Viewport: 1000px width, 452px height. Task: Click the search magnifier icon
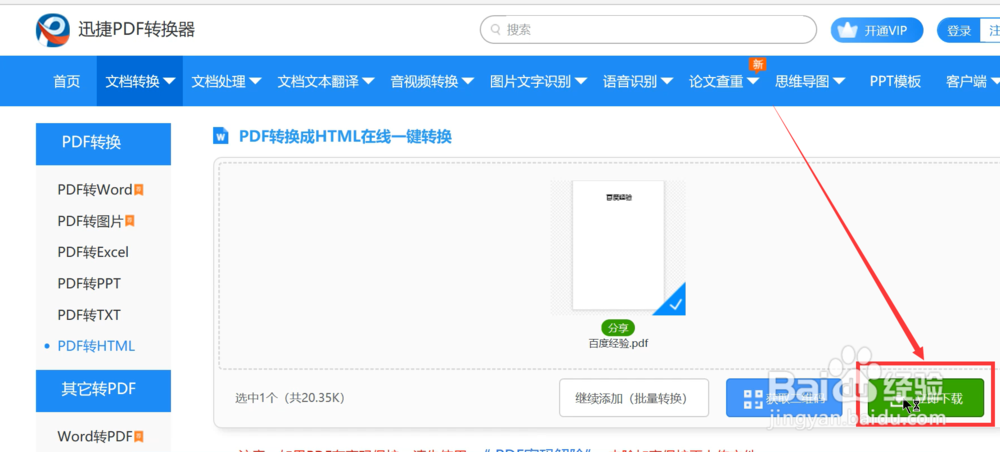(x=495, y=30)
